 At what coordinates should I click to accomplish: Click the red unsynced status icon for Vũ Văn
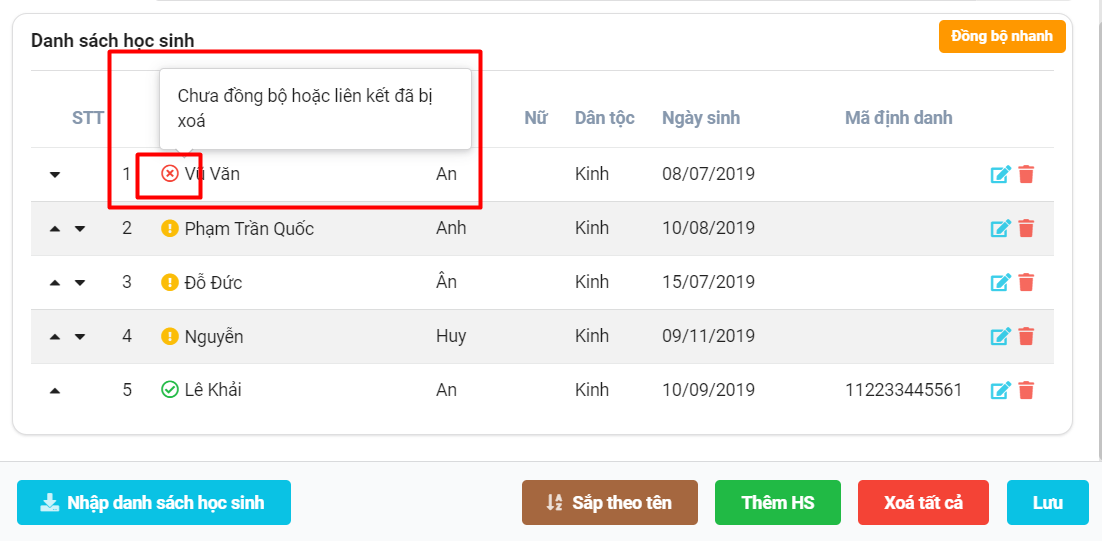coord(170,174)
